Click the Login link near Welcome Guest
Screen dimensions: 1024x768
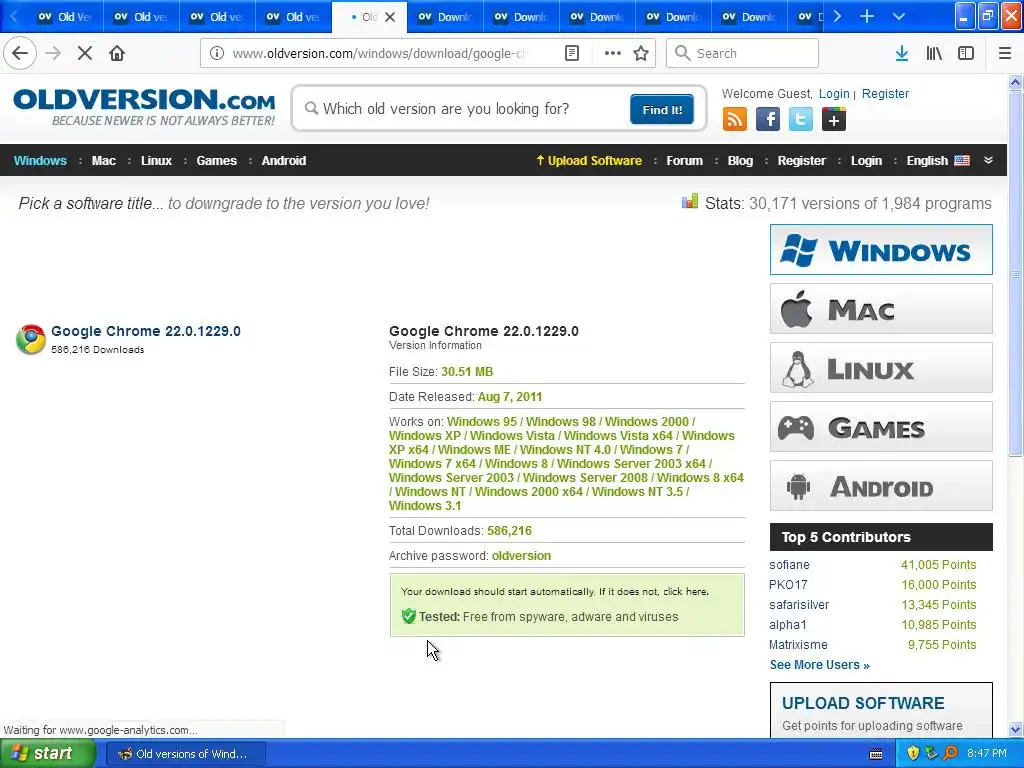point(835,94)
